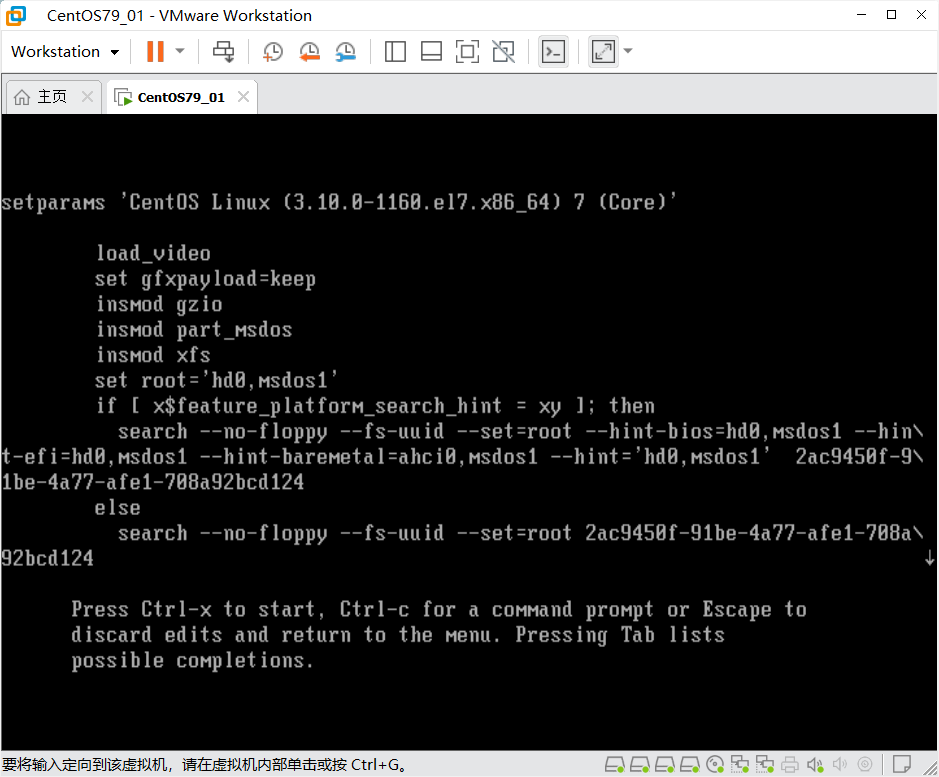Click the 'if [ x$feature_platform_search_hint' line
Viewport: 939px width, 777px height.
(375, 406)
